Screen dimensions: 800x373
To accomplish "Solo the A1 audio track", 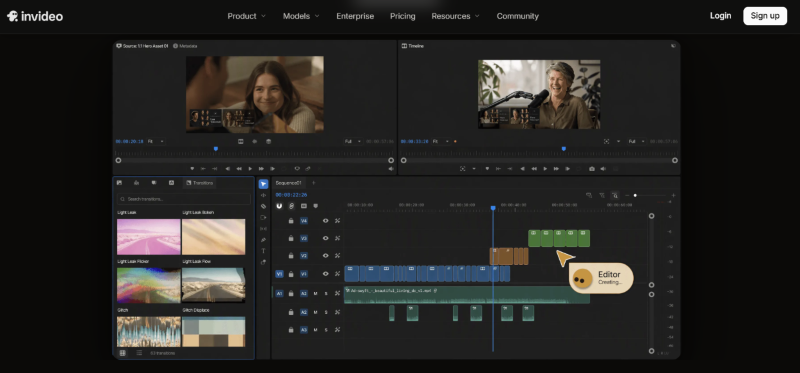I will (326, 293).
